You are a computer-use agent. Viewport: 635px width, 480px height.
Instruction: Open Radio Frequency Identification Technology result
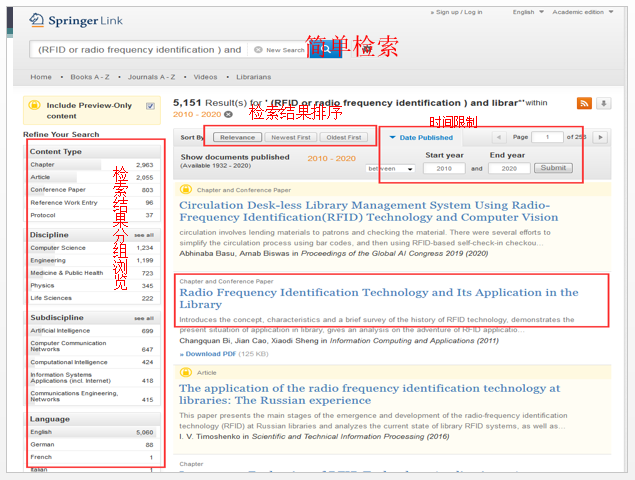[379, 298]
